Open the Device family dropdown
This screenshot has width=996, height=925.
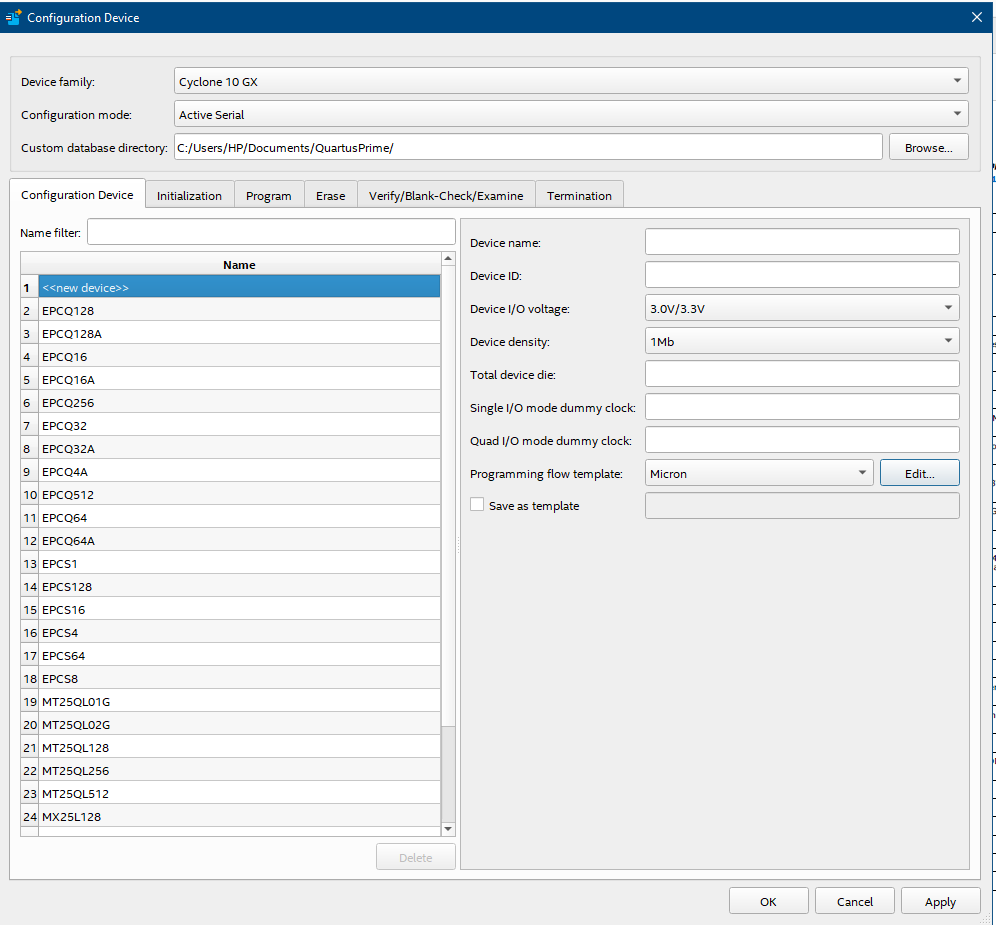[x=571, y=81]
